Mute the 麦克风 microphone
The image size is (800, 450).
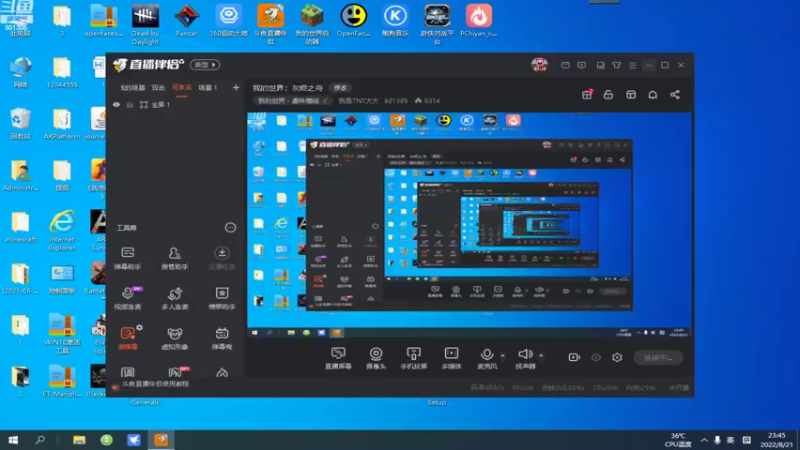coord(487,358)
